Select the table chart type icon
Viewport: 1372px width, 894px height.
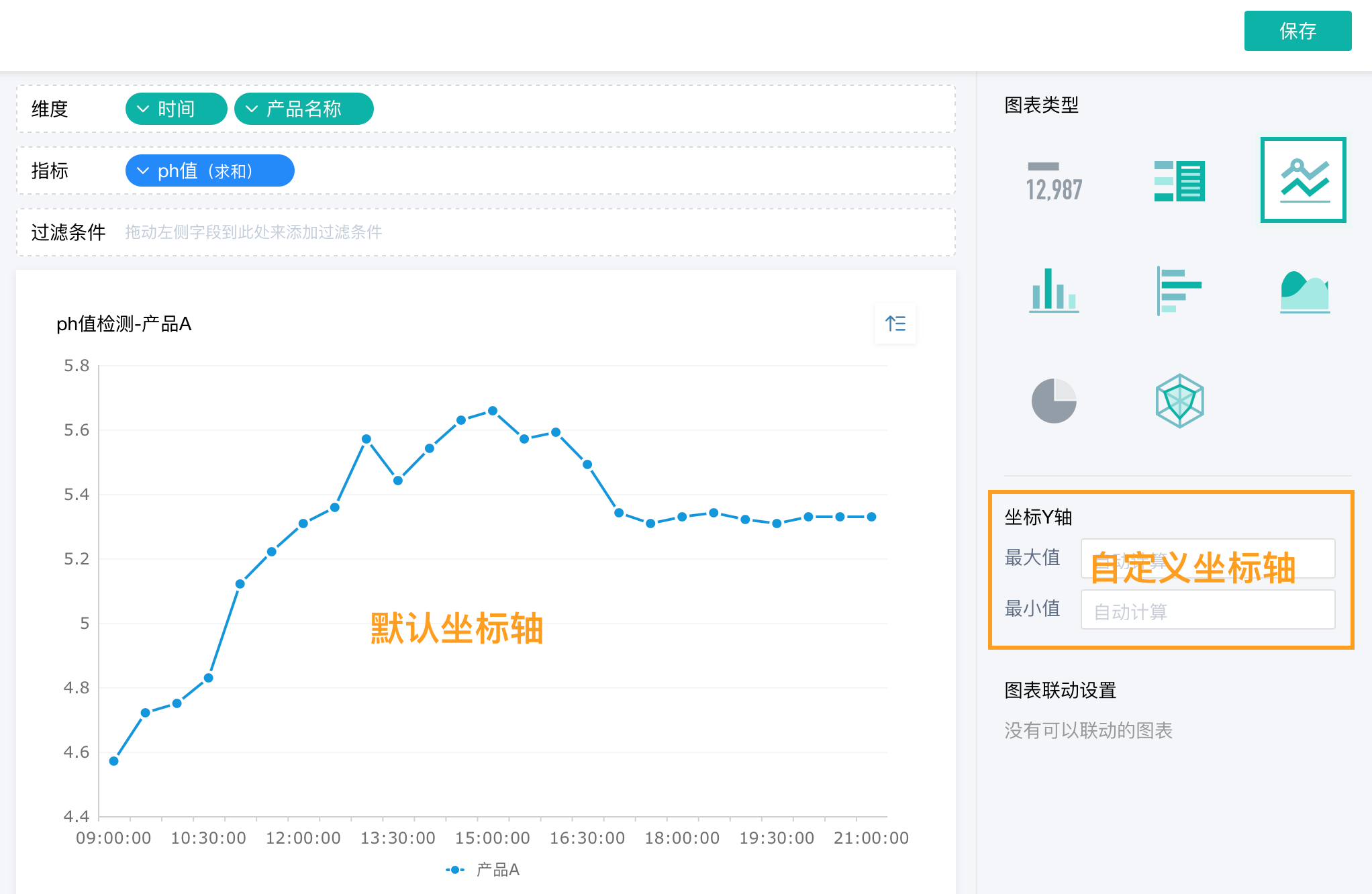click(1179, 181)
